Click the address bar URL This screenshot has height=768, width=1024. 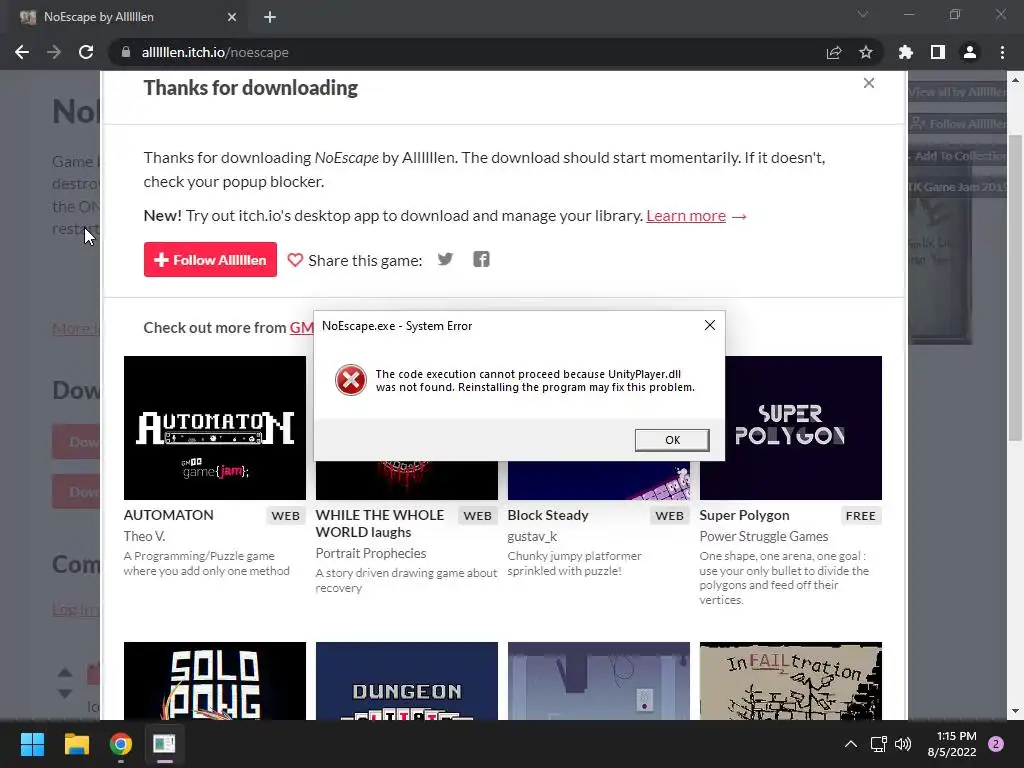tap(215, 52)
